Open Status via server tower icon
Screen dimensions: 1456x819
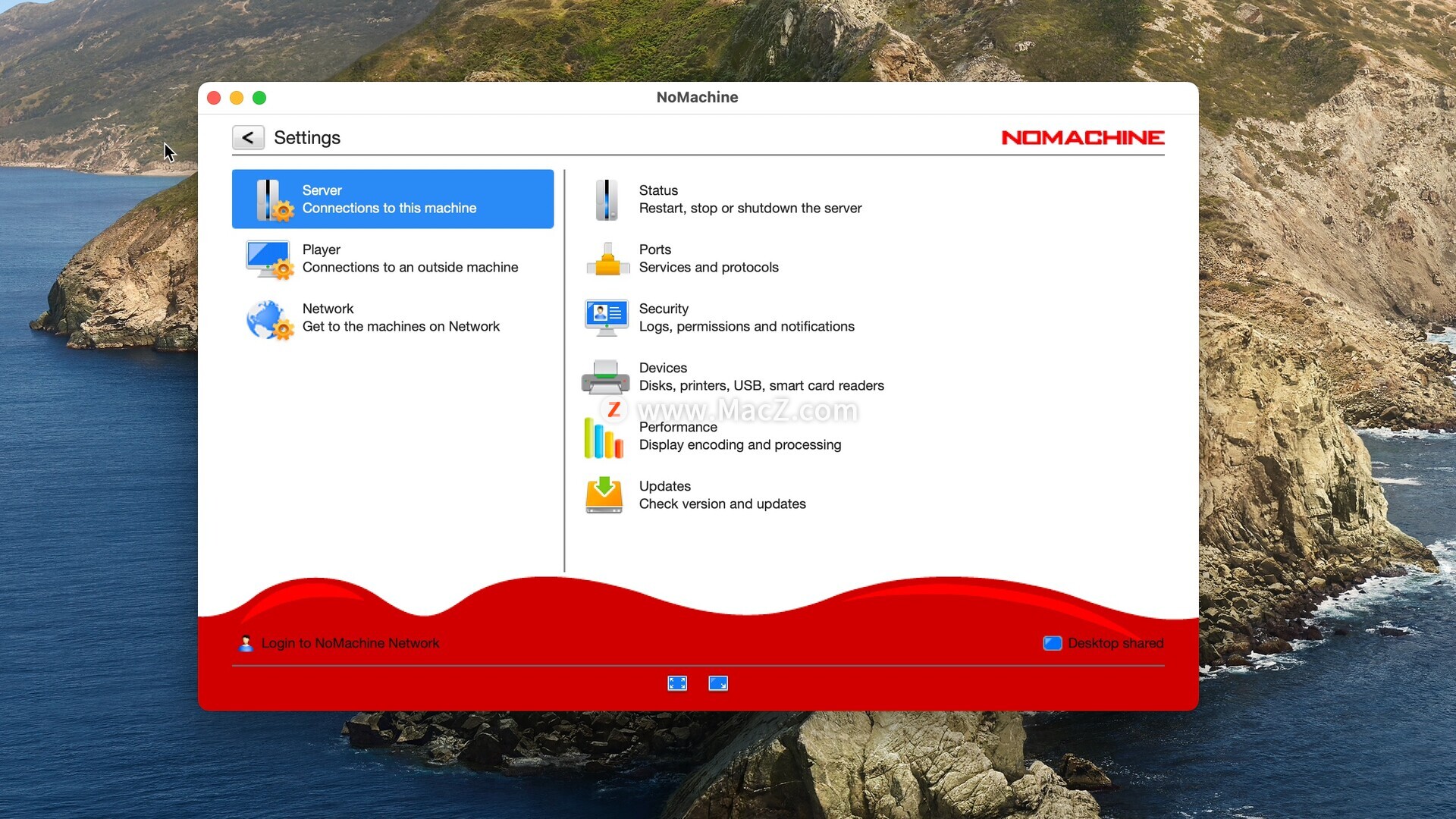pyautogui.click(x=606, y=199)
